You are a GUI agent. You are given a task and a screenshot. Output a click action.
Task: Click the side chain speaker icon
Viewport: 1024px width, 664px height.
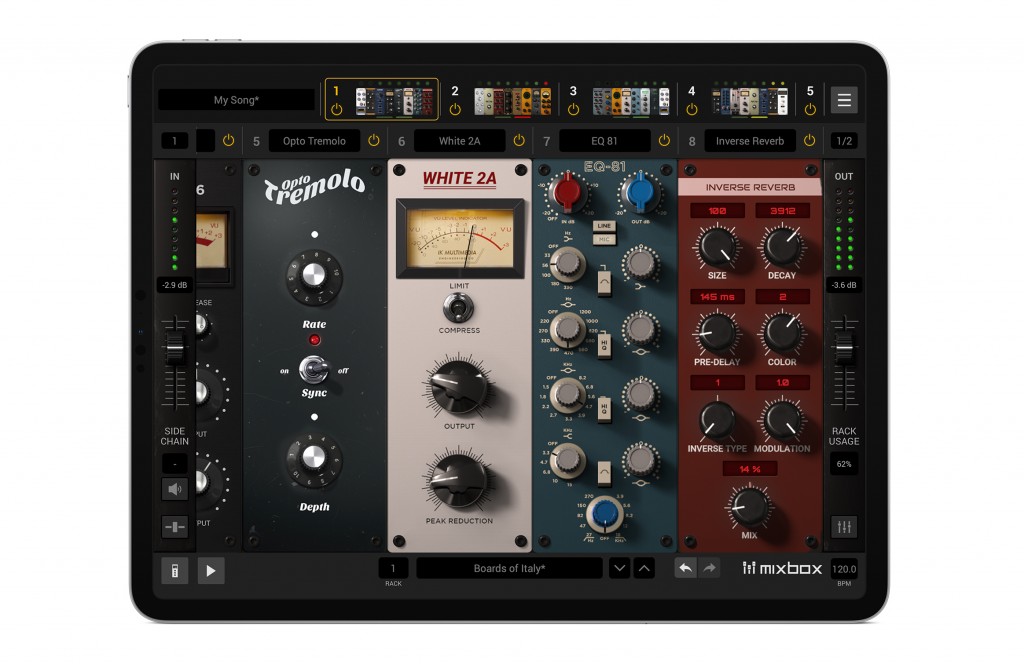click(x=174, y=489)
